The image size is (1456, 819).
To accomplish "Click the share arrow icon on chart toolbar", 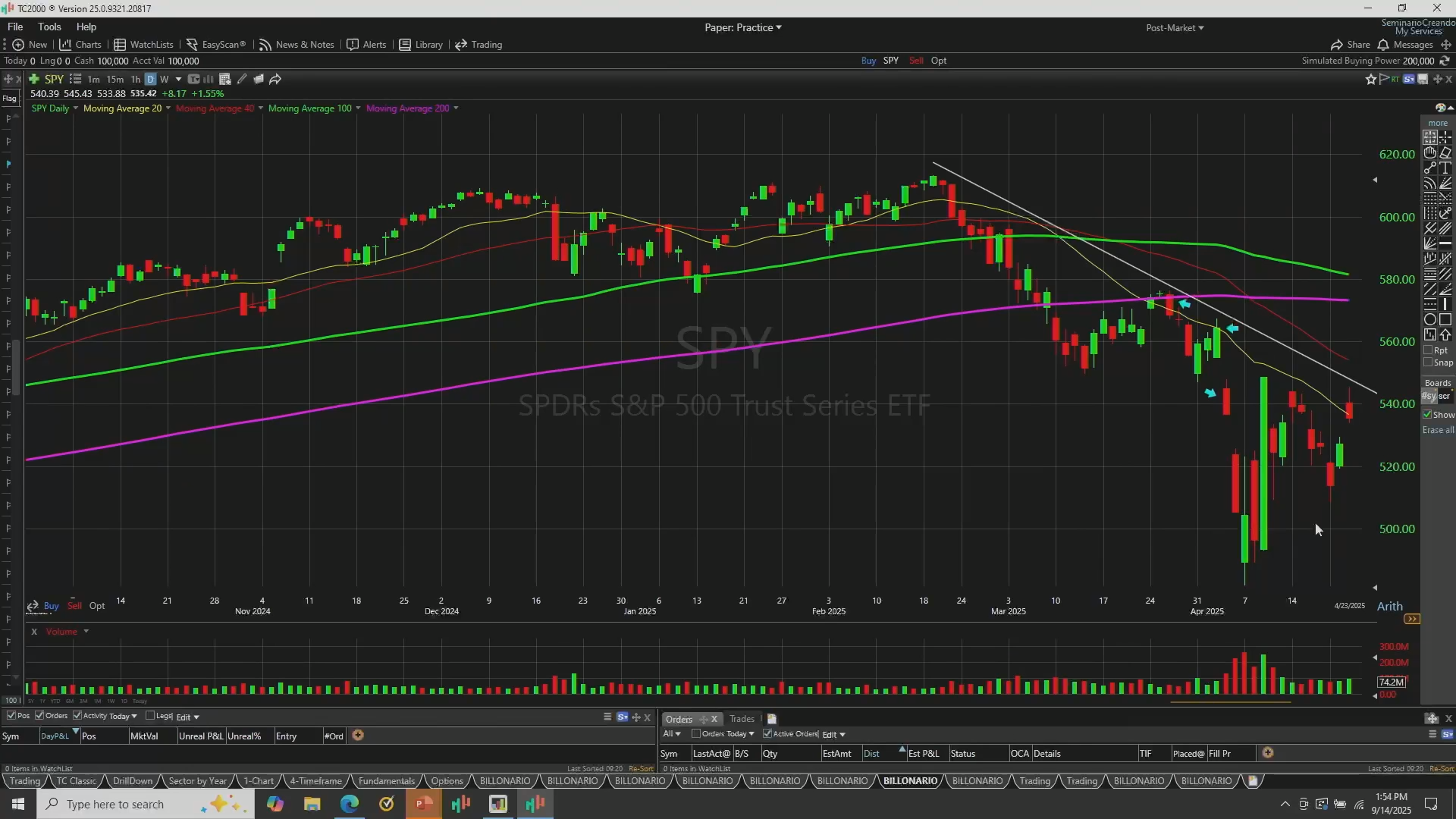I will [275, 79].
